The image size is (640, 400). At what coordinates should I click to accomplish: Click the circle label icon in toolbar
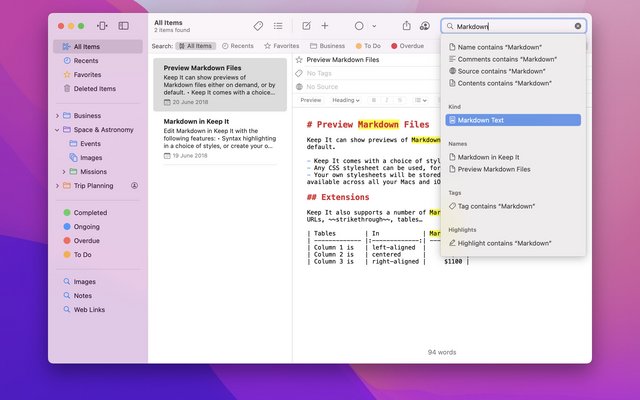(359, 26)
